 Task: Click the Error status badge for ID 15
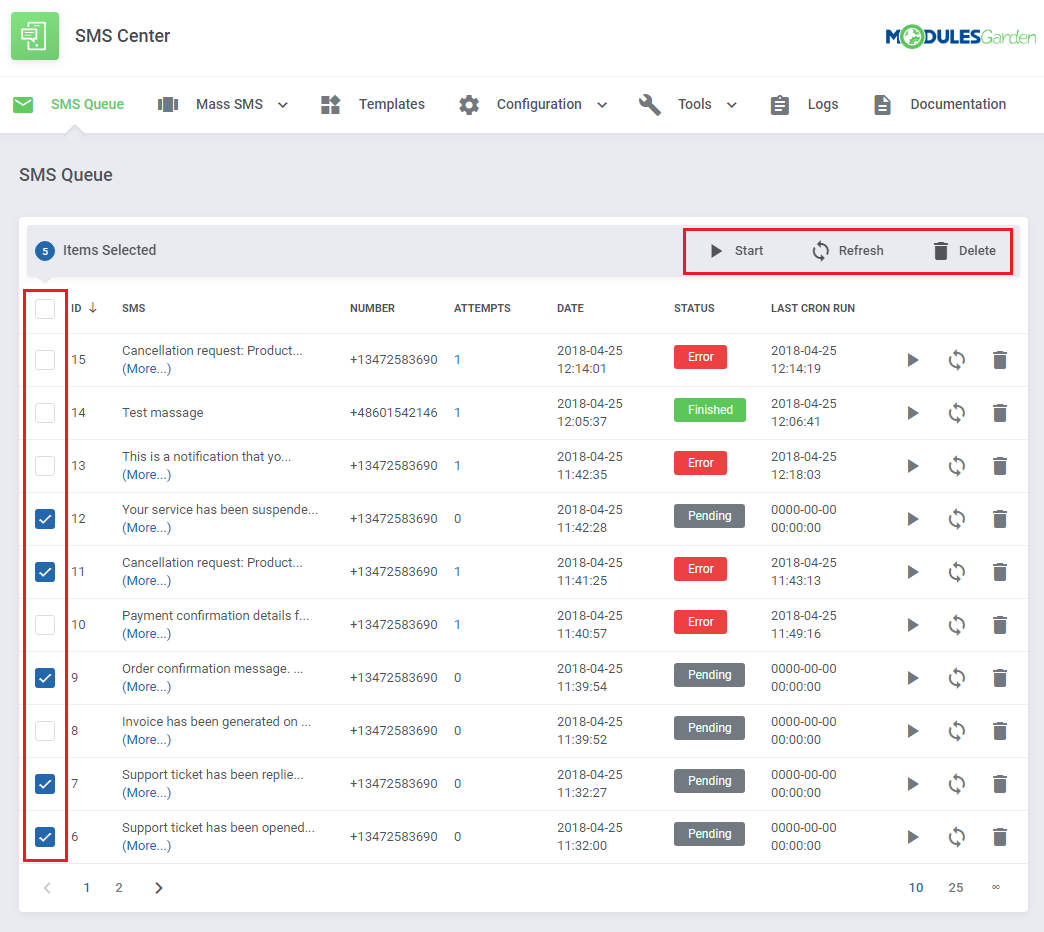(x=700, y=357)
